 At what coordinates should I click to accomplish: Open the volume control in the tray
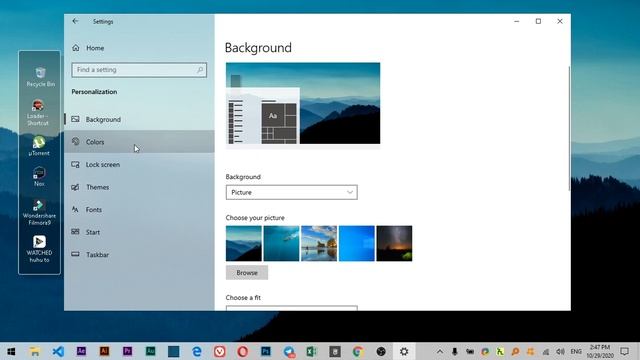click(x=561, y=351)
